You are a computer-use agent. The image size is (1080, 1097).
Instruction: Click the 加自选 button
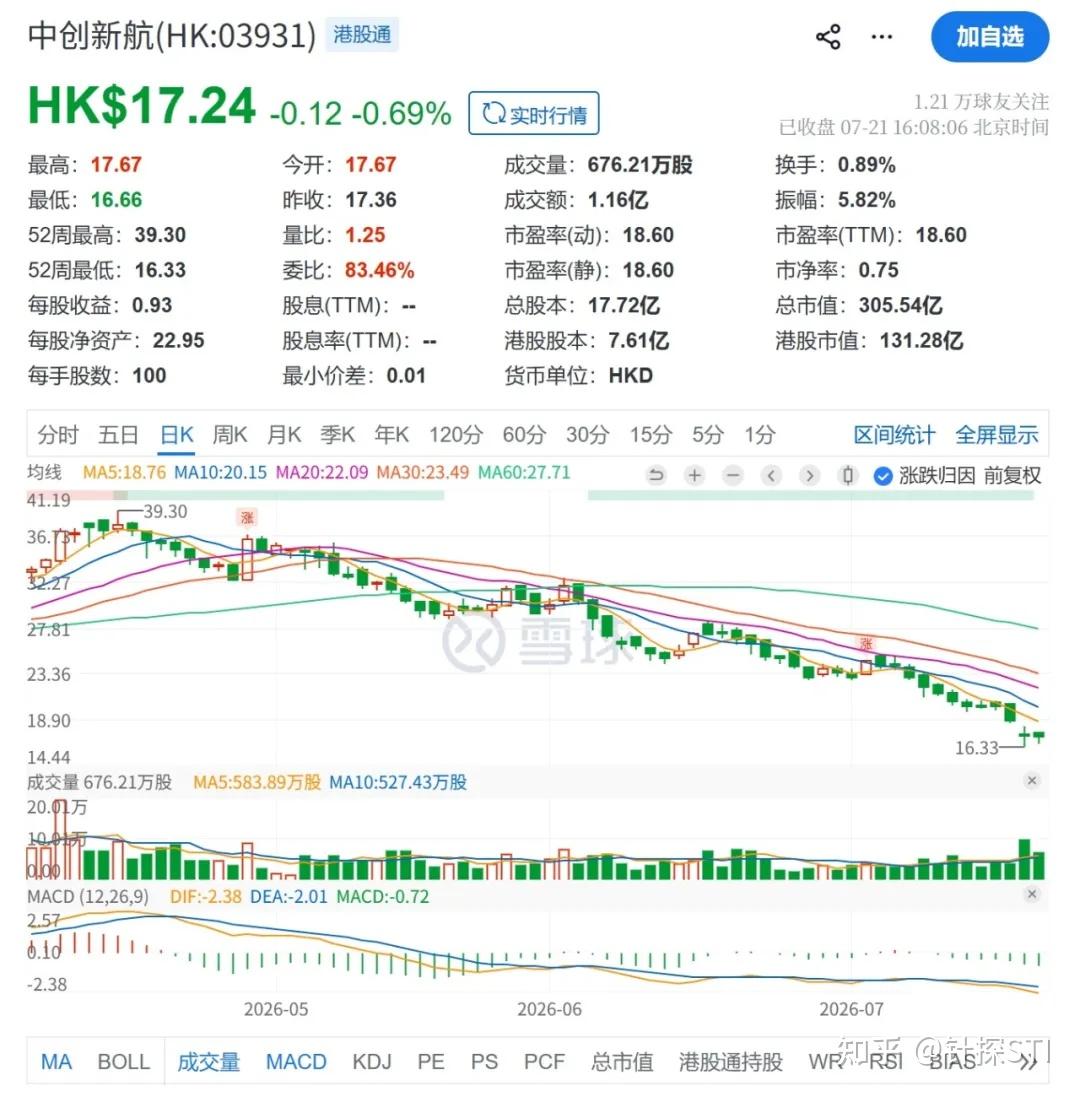point(990,36)
